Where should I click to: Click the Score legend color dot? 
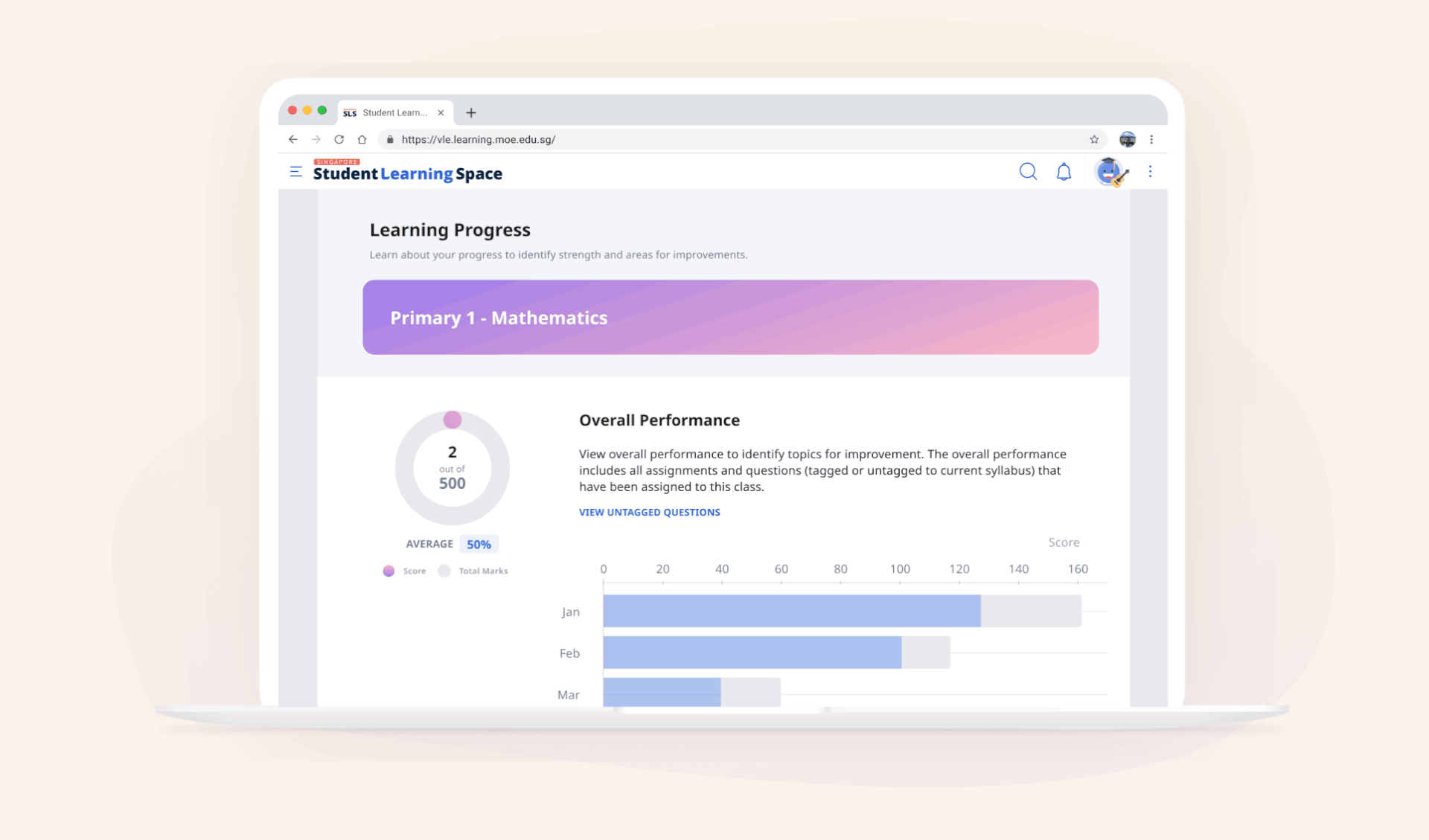click(389, 571)
